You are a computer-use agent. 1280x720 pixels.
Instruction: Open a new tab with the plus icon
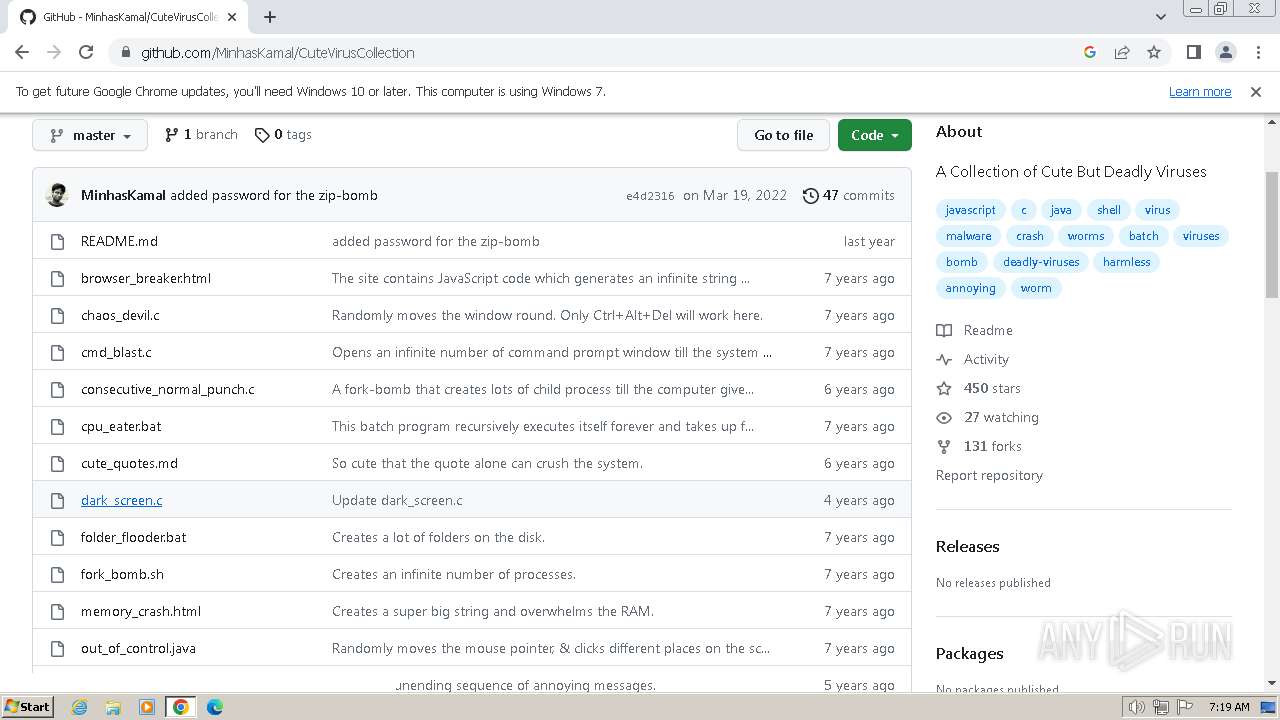tap(270, 16)
